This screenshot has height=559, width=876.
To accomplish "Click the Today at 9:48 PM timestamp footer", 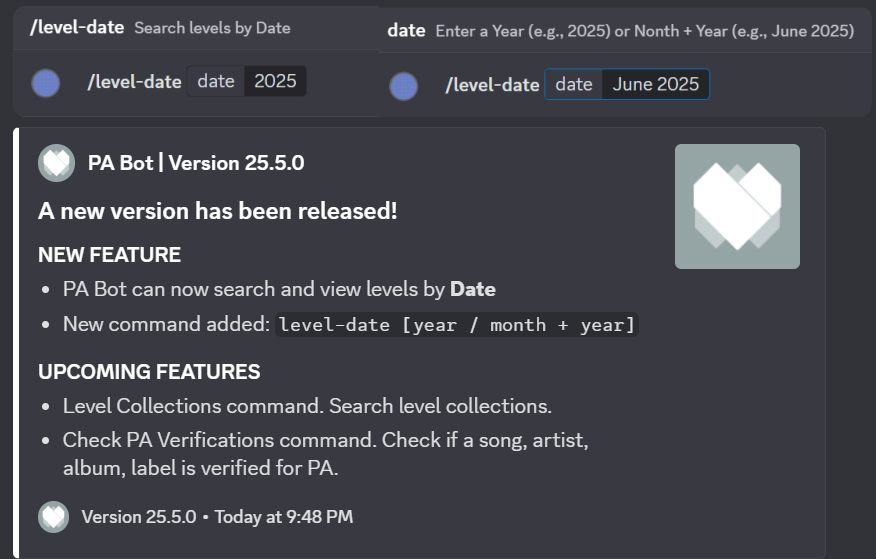I will pos(282,517).
